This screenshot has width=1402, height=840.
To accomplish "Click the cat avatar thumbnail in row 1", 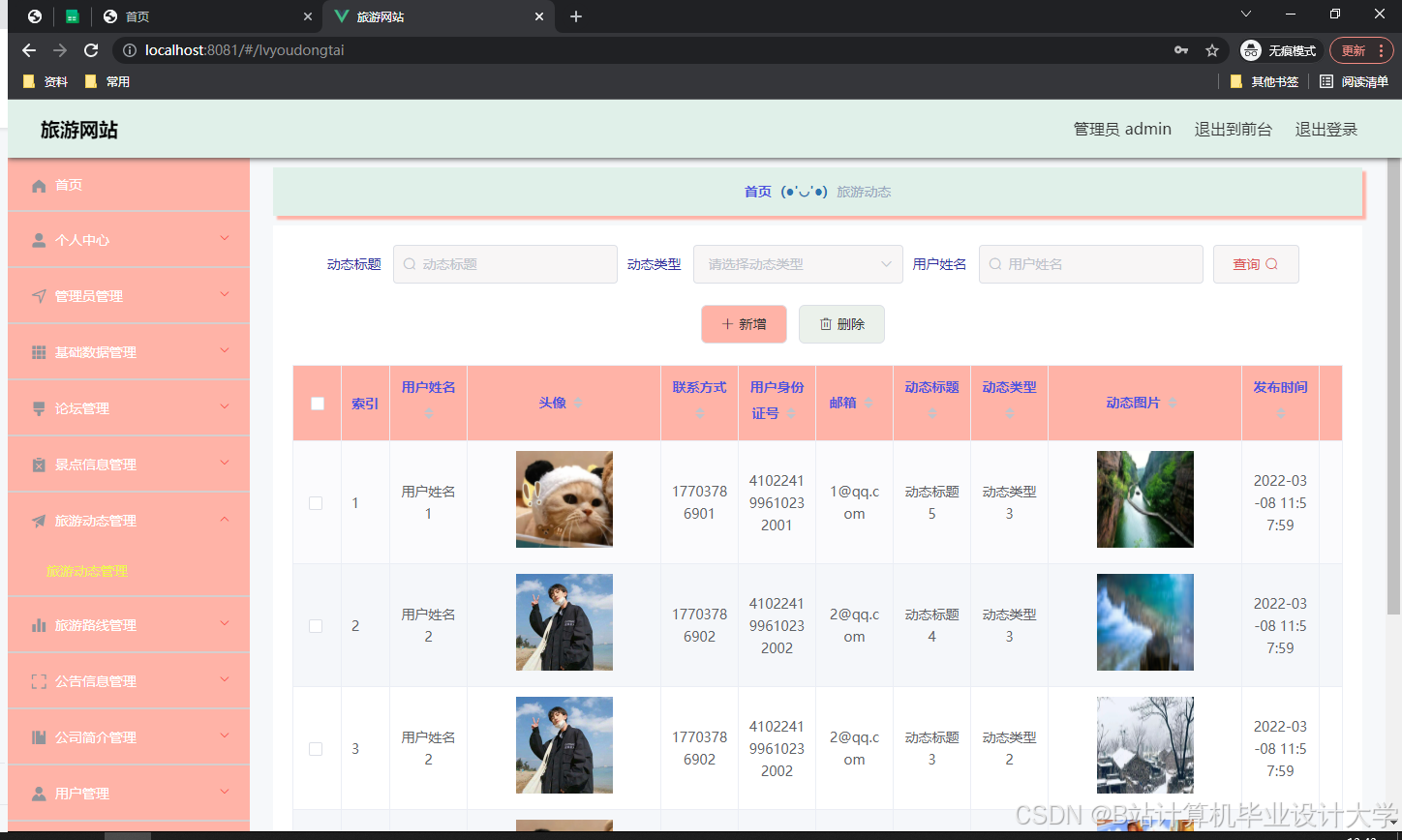I will tap(564, 499).
